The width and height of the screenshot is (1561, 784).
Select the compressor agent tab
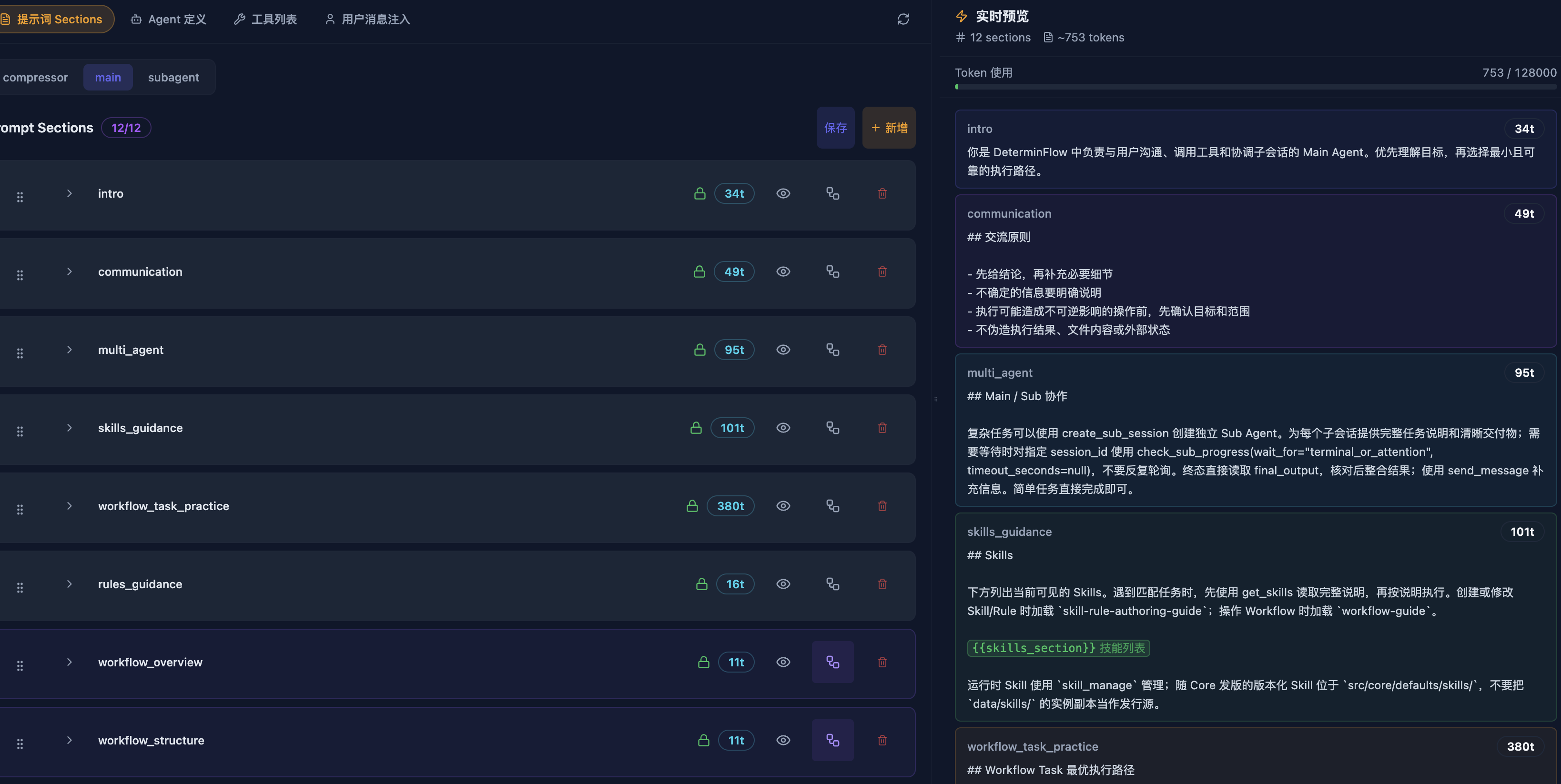tap(35, 78)
